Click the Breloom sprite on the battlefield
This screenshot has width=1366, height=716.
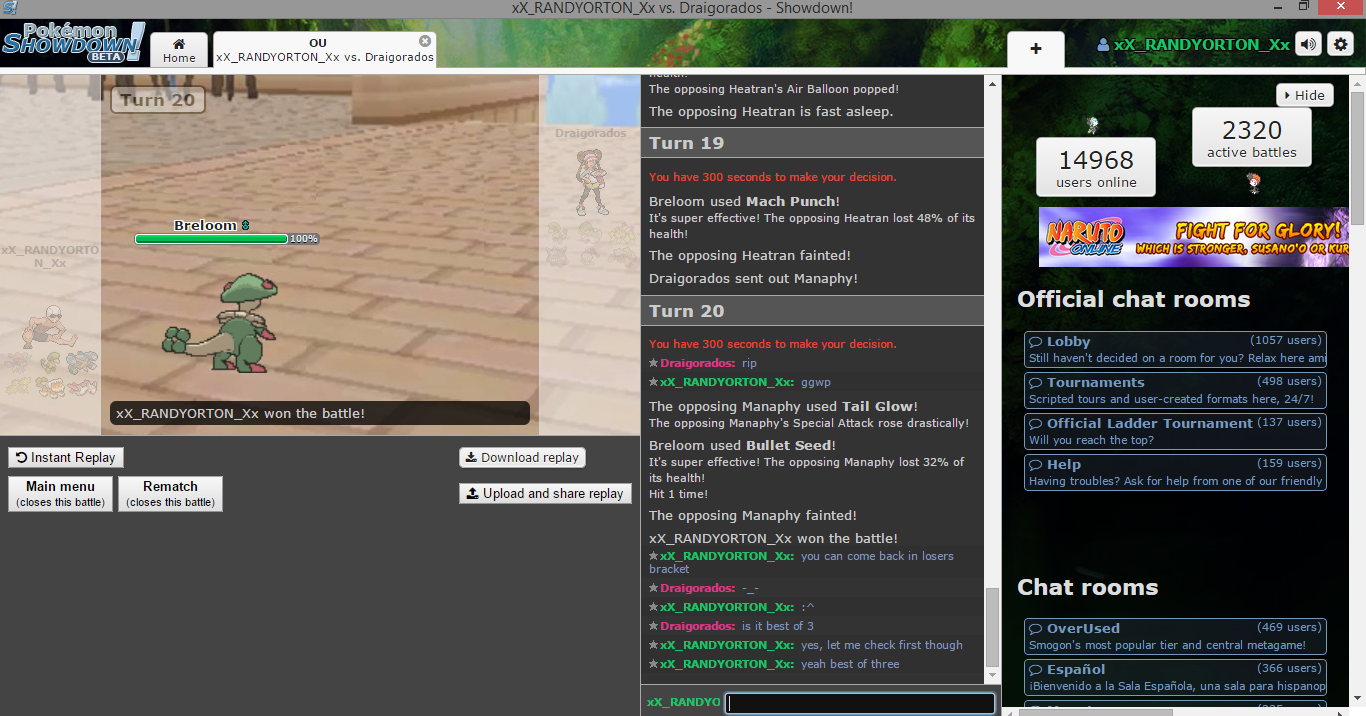click(x=221, y=322)
